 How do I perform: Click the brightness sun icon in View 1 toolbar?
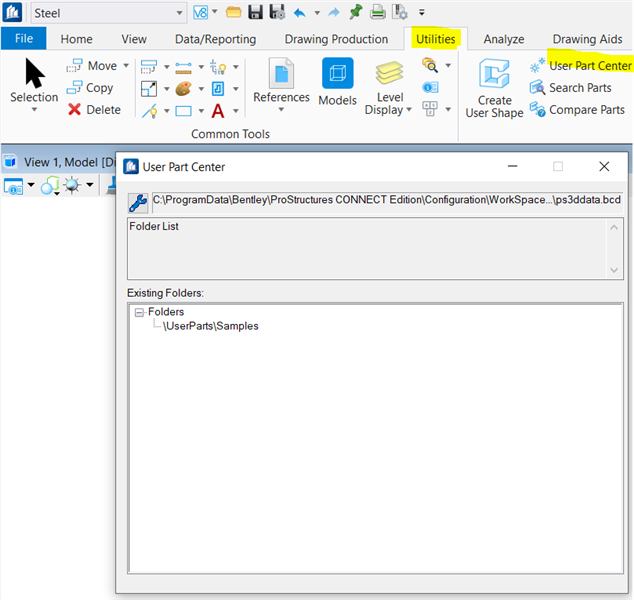click(x=72, y=186)
